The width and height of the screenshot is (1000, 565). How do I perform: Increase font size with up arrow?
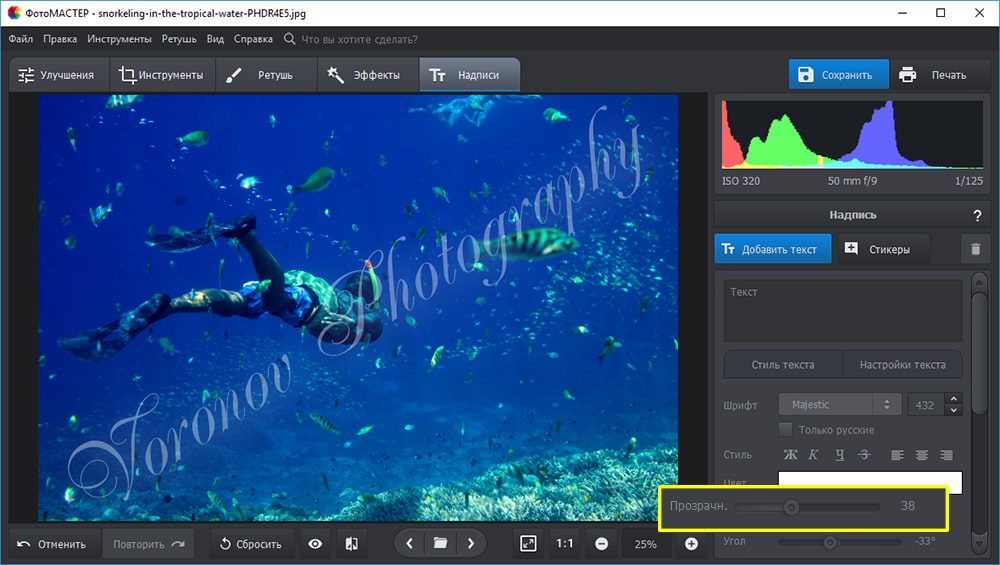tap(953, 399)
